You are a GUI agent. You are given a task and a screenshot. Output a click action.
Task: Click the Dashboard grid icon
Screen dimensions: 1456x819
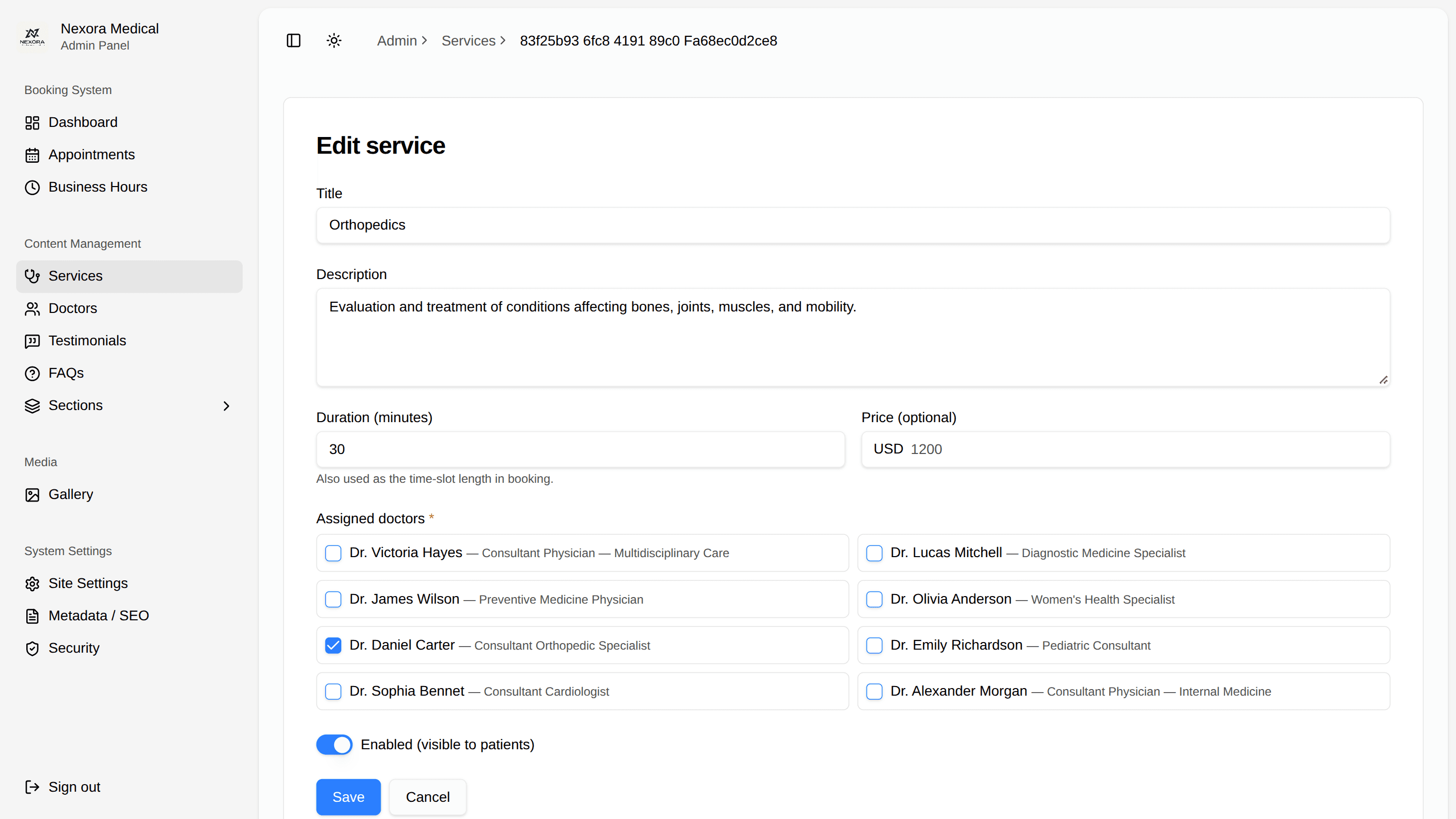(32, 123)
